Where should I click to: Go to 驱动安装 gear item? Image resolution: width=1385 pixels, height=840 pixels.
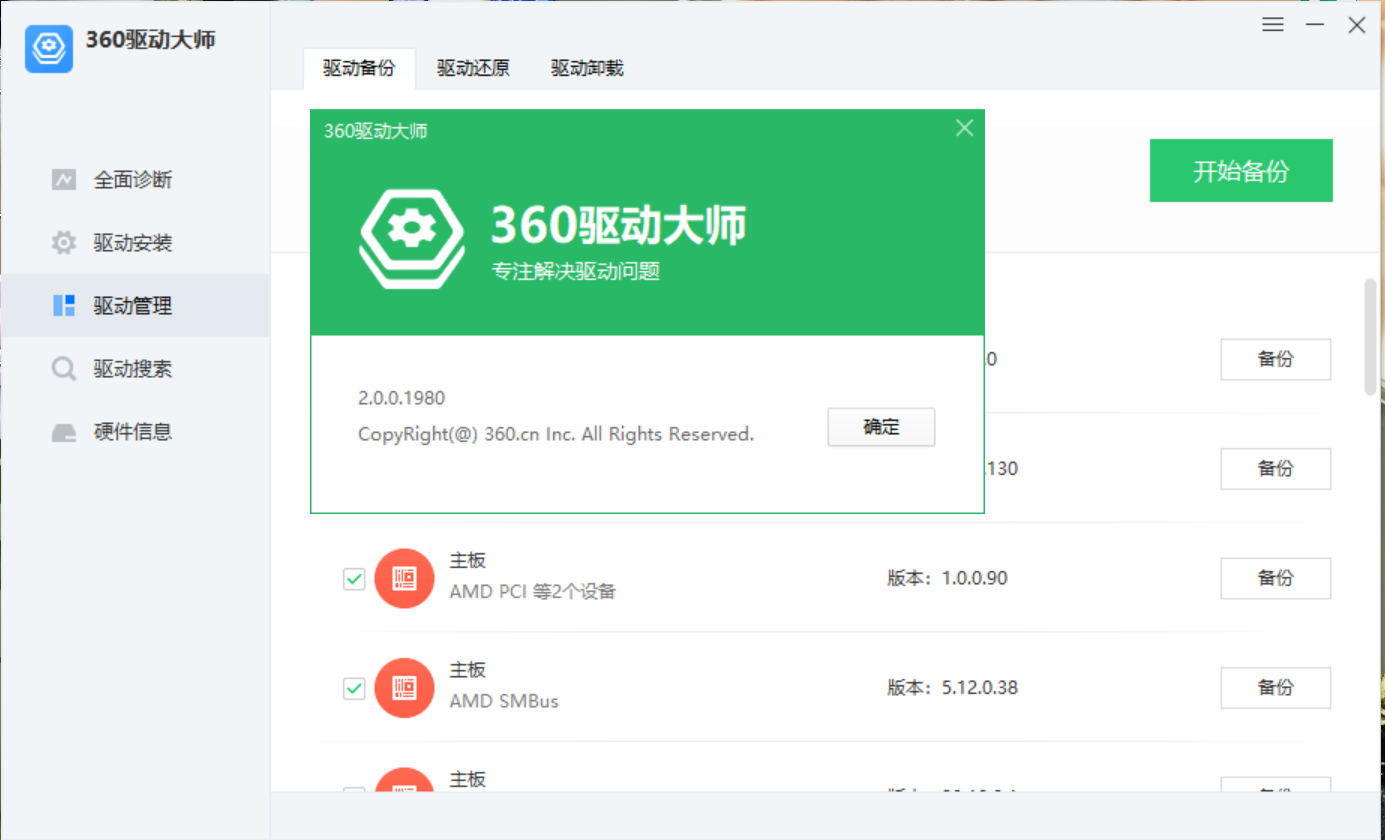point(135,243)
